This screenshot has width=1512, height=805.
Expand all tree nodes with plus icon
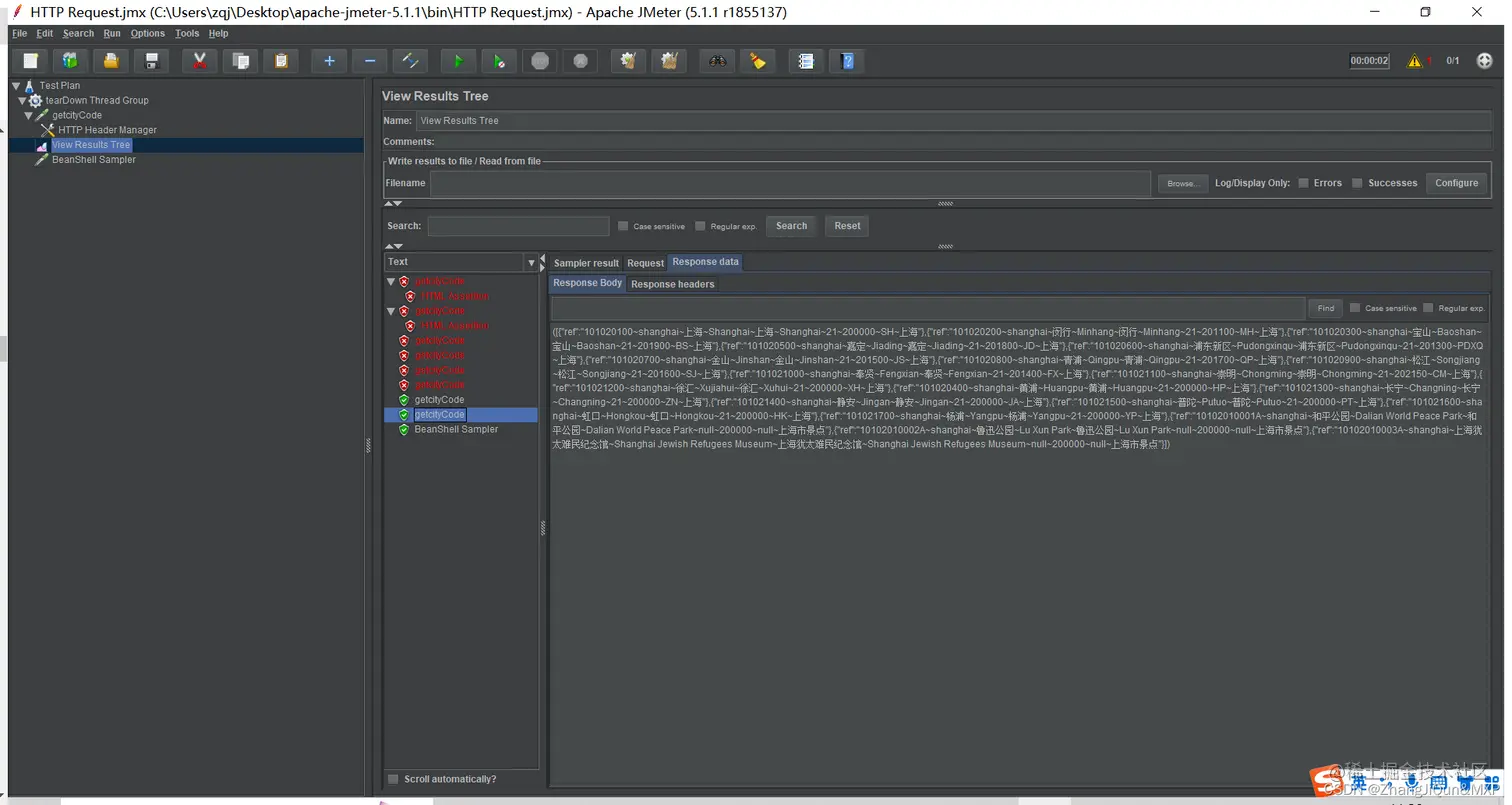point(329,61)
